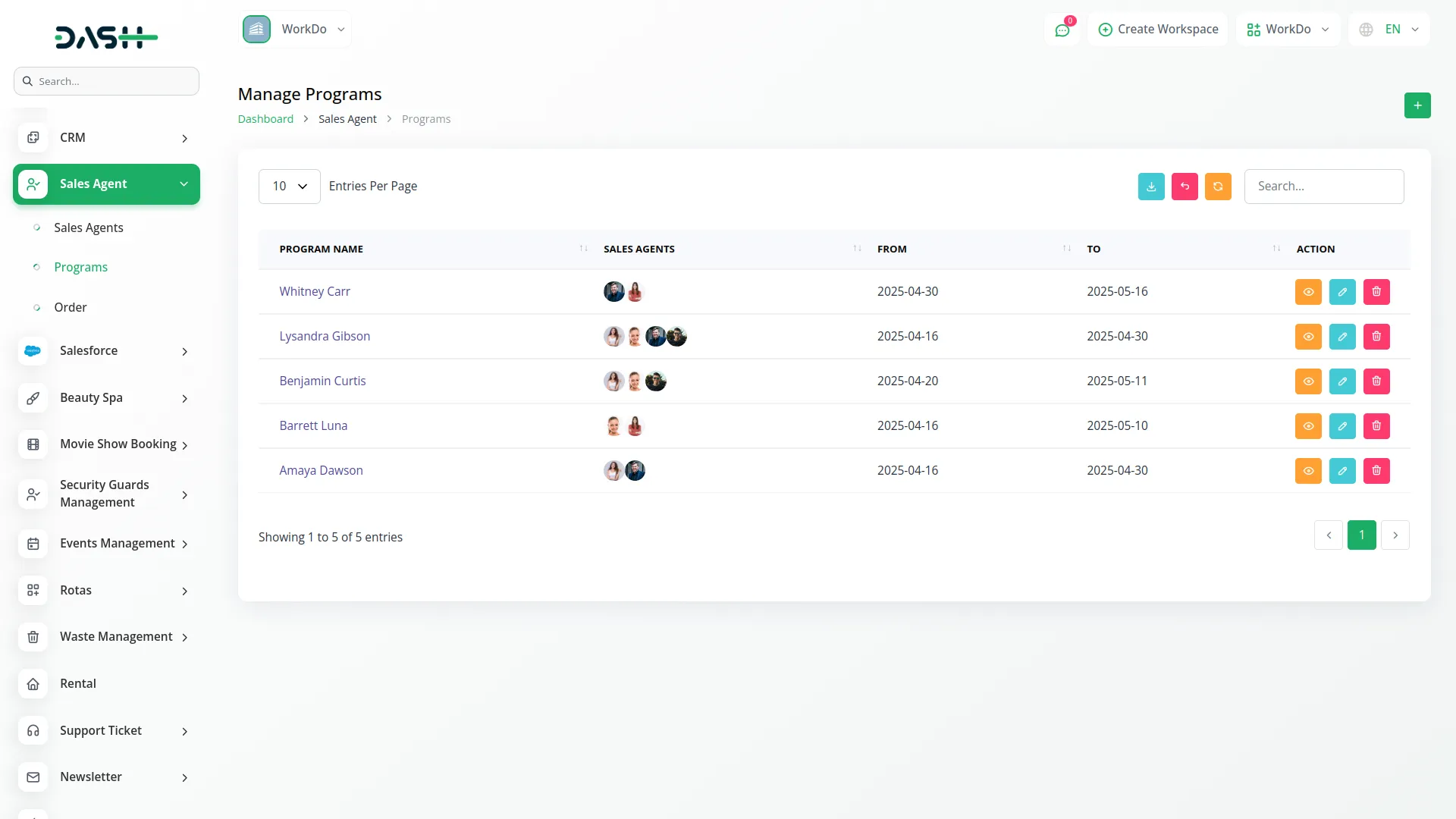The image size is (1456, 819).
Task: Show Whitney Carr details with eye icon
Action: [1307, 292]
